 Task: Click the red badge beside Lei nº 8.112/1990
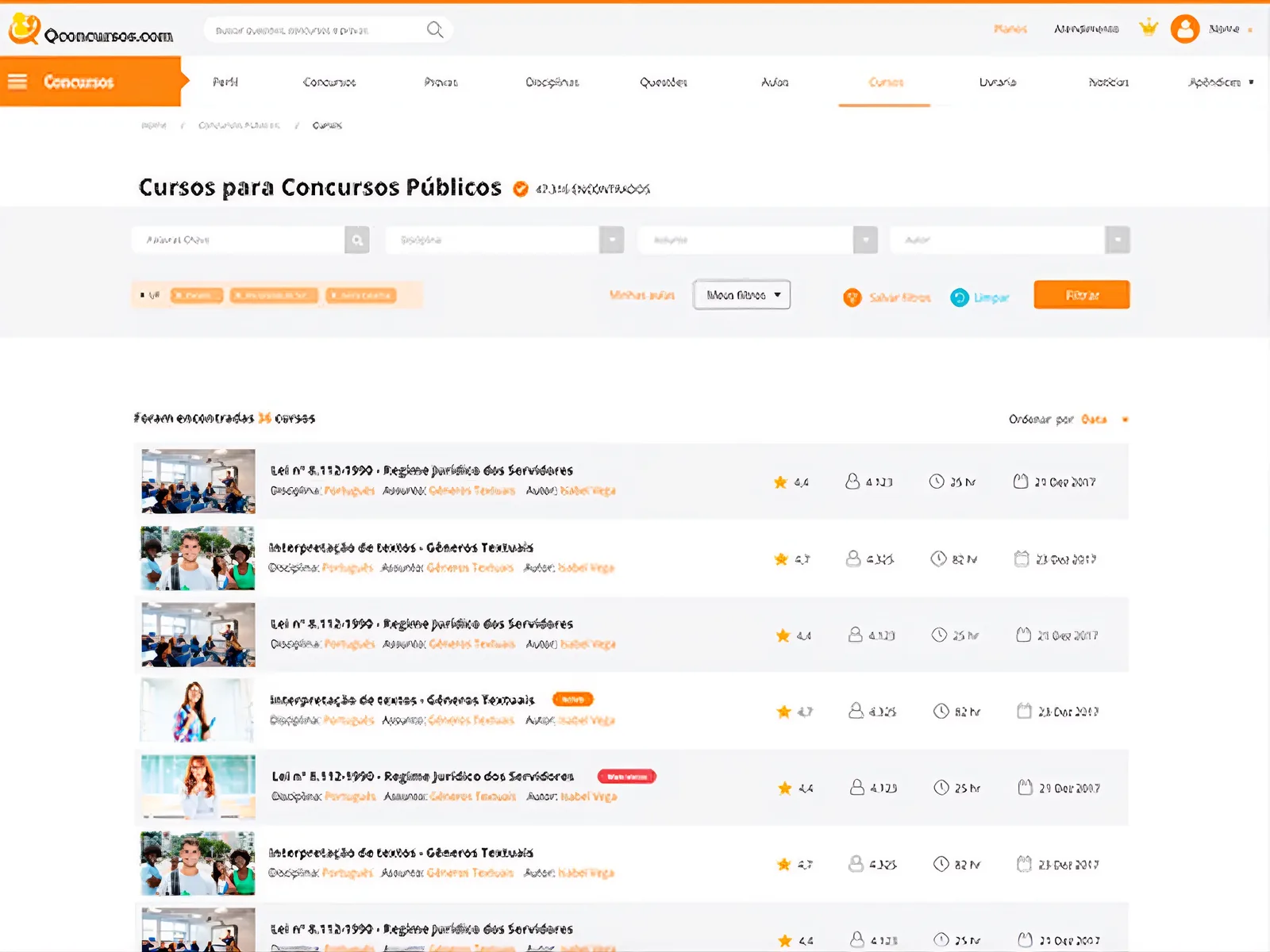tap(627, 776)
